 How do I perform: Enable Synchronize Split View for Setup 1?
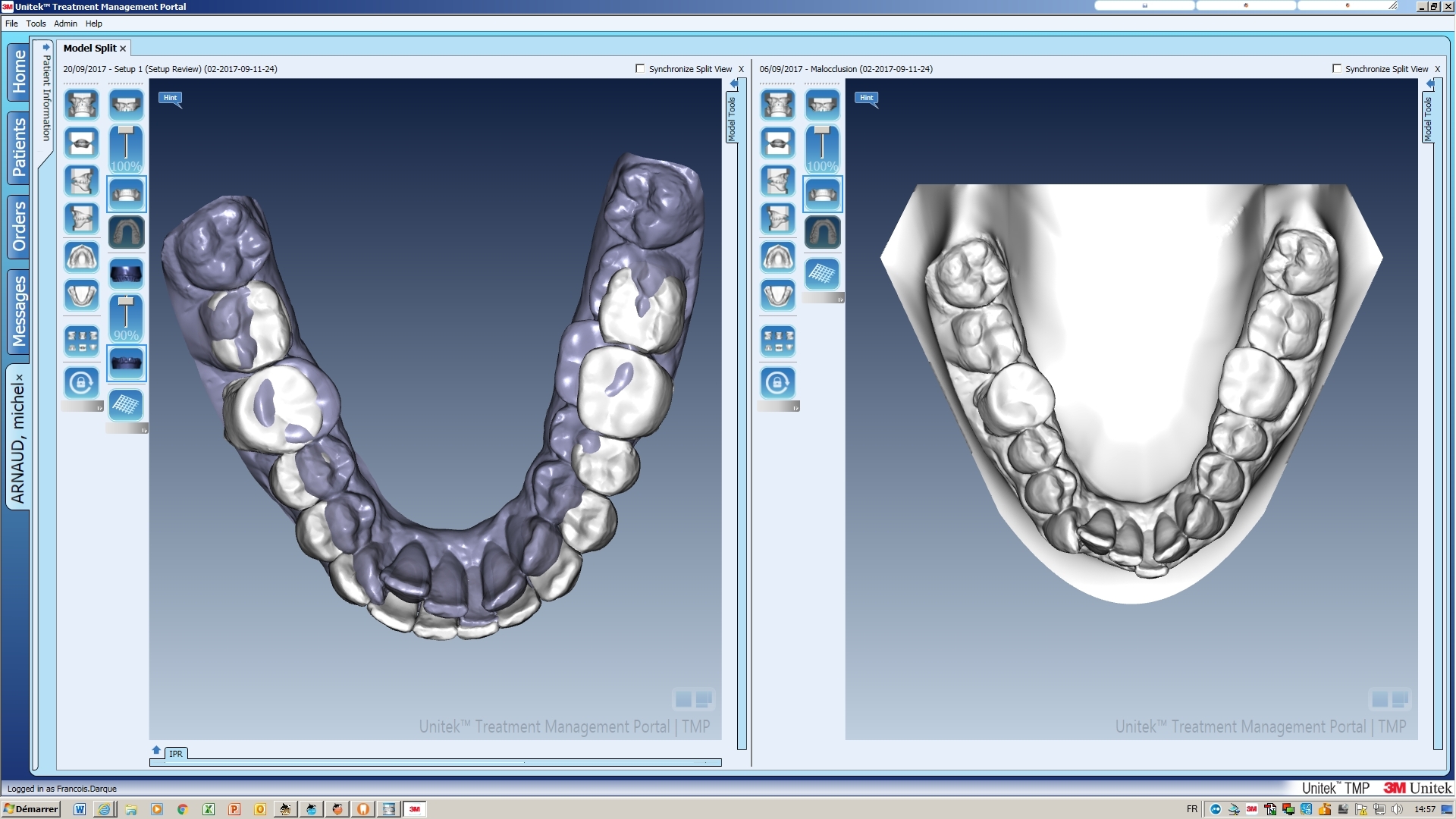(640, 68)
